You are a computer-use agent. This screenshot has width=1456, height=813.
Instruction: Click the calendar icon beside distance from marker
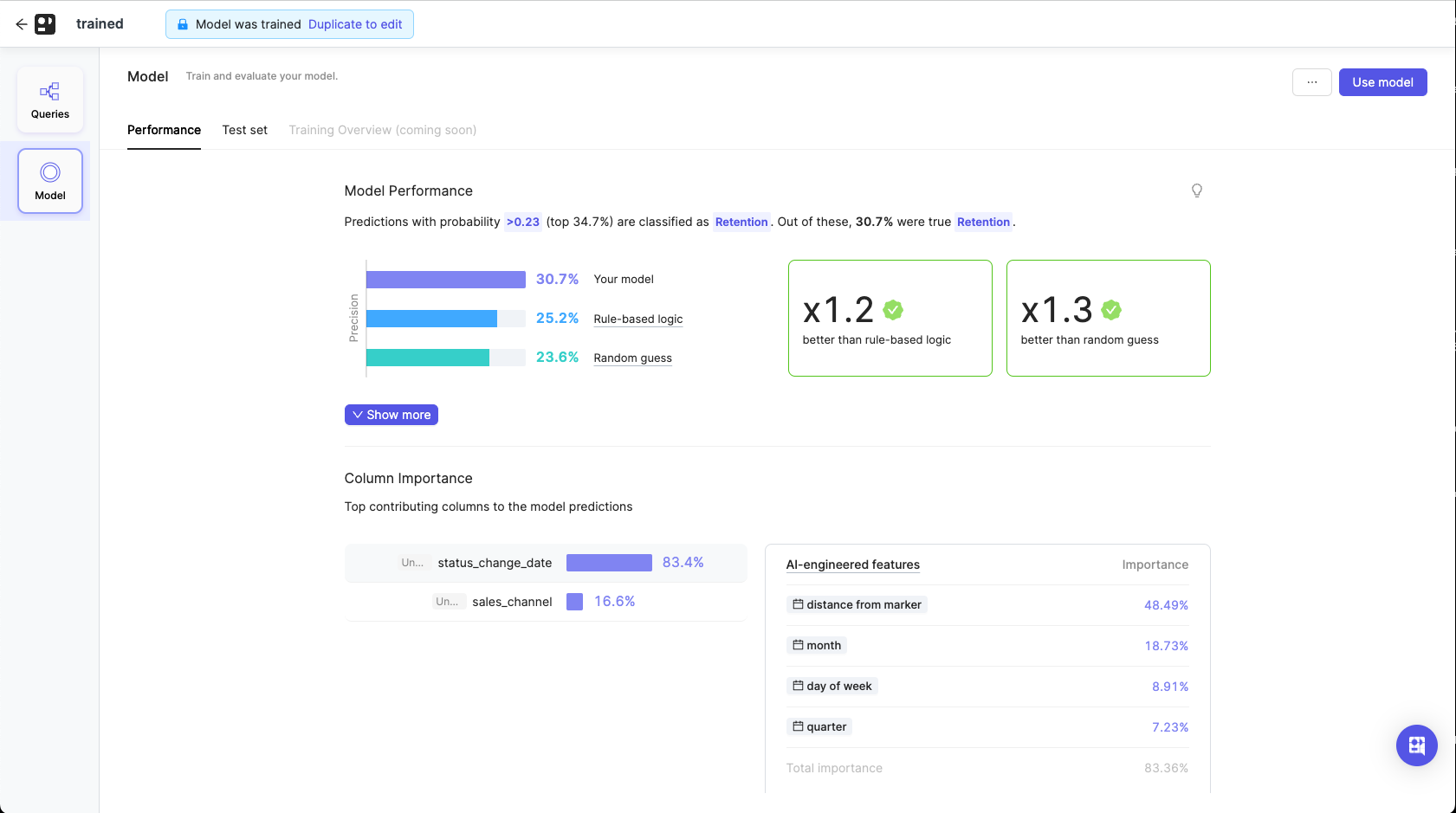coord(798,604)
